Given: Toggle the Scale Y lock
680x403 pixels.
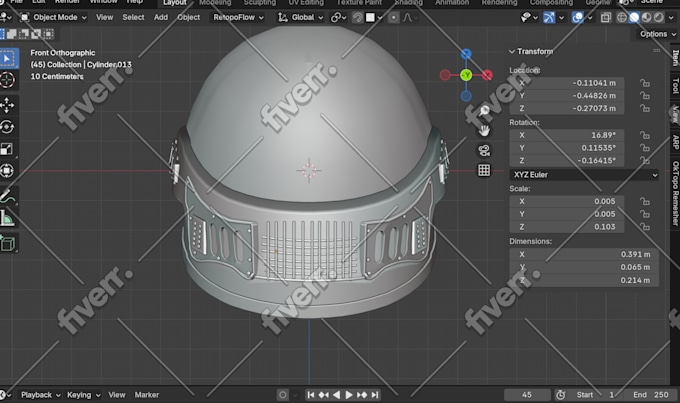Looking at the screenshot, I should pos(645,214).
